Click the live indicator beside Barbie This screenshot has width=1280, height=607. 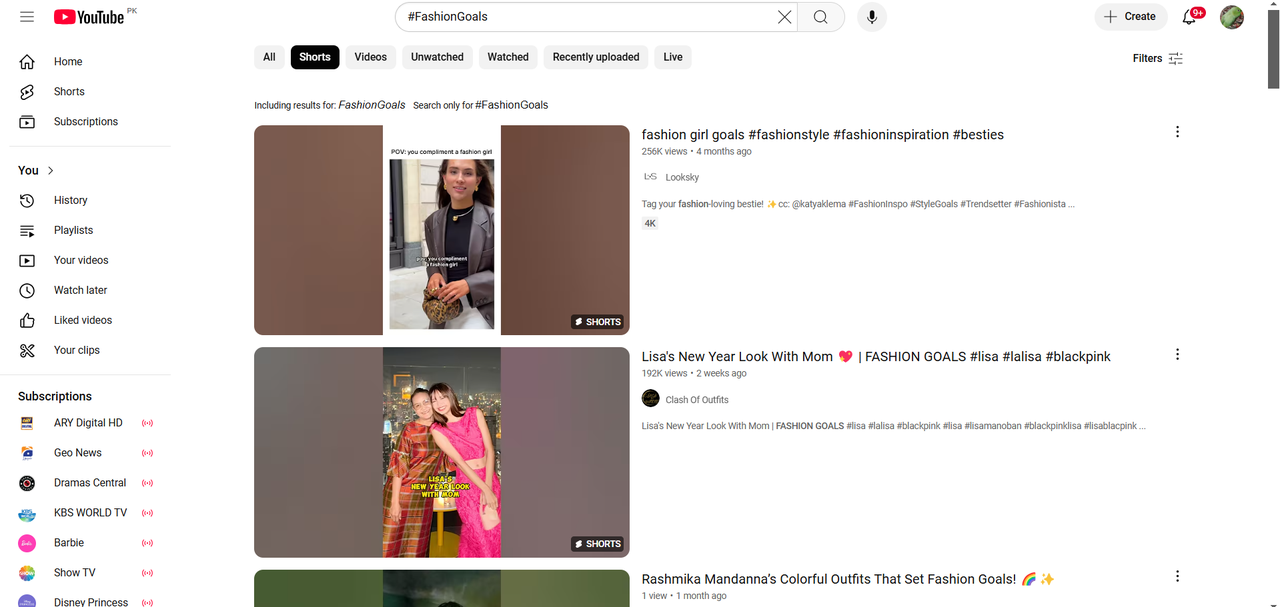point(147,543)
